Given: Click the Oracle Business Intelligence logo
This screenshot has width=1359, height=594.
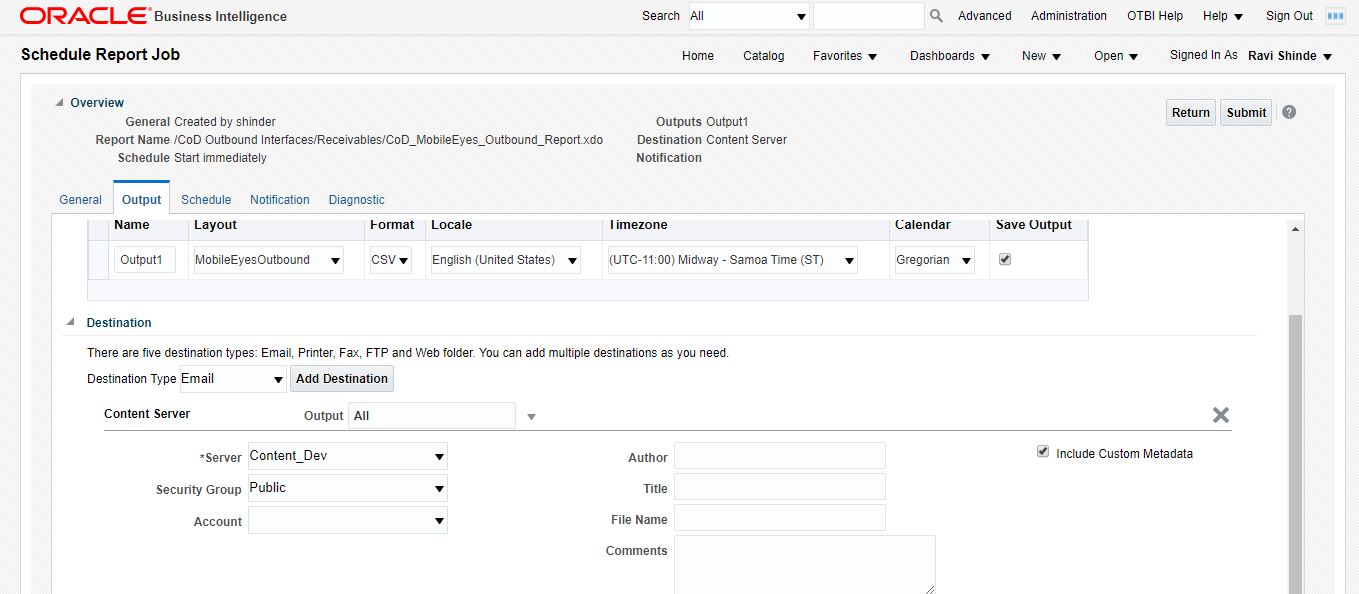Looking at the screenshot, I should (153, 16).
